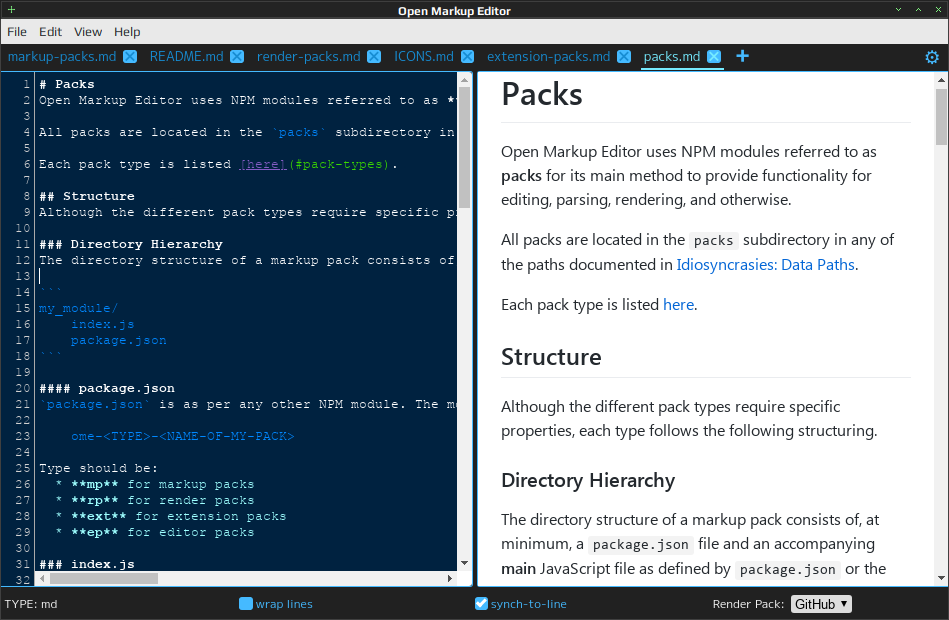Image resolution: width=949 pixels, height=620 pixels.
Task: Click the '## Structure' line in editor
Action: 87,196
